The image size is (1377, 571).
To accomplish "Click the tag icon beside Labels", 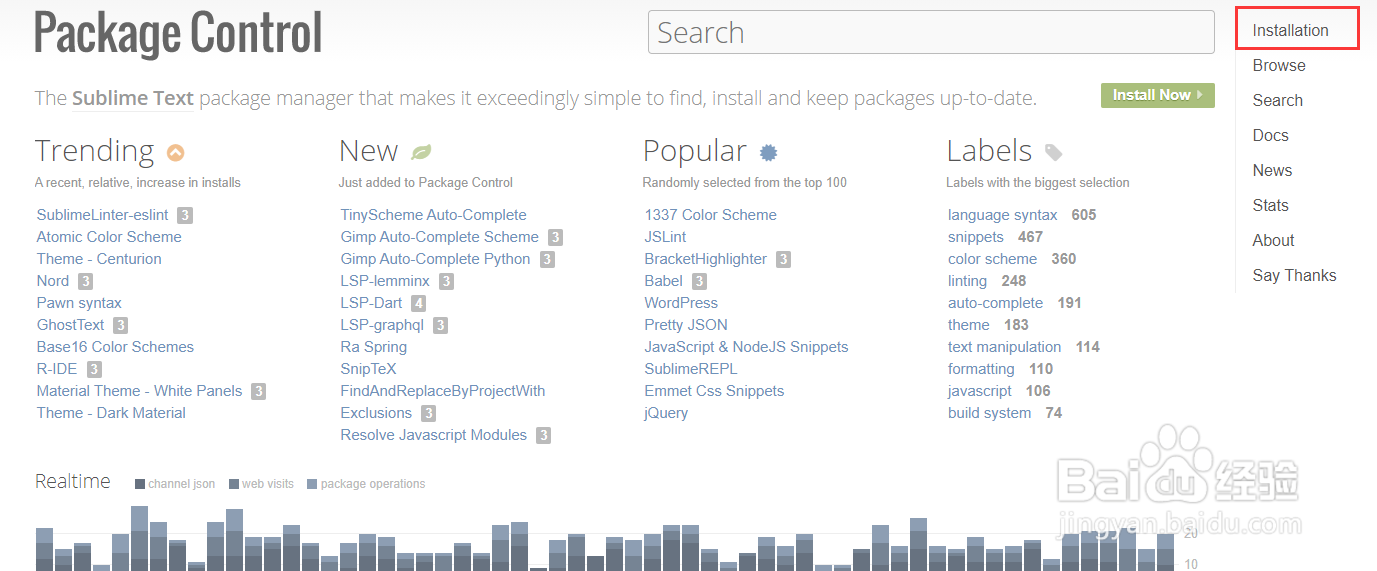I will coord(1053,153).
